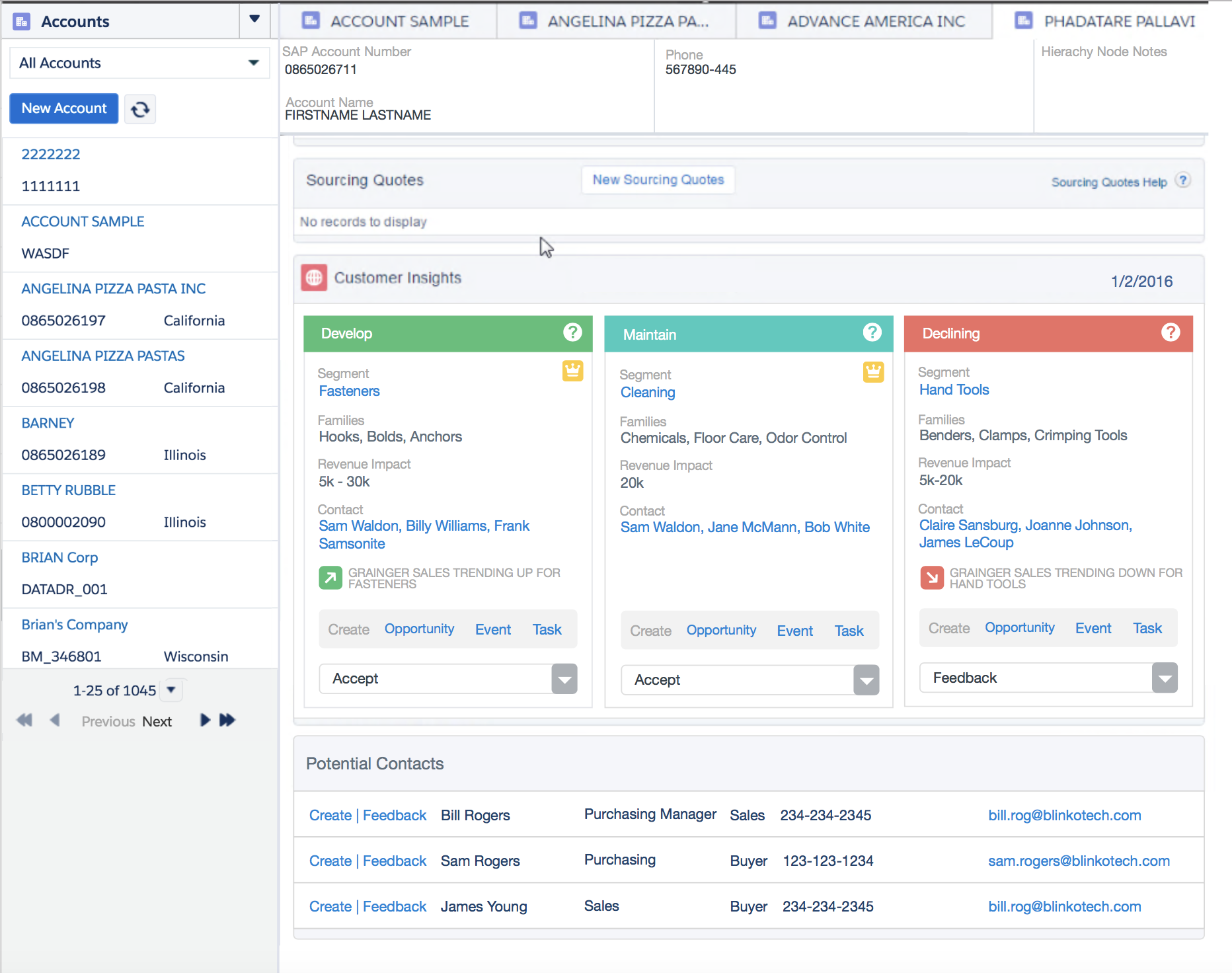The height and width of the screenshot is (973, 1232).
Task: Switch to the ANGELINA PIZZA PA... tab
Action: pyautogui.click(x=616, y=21)
